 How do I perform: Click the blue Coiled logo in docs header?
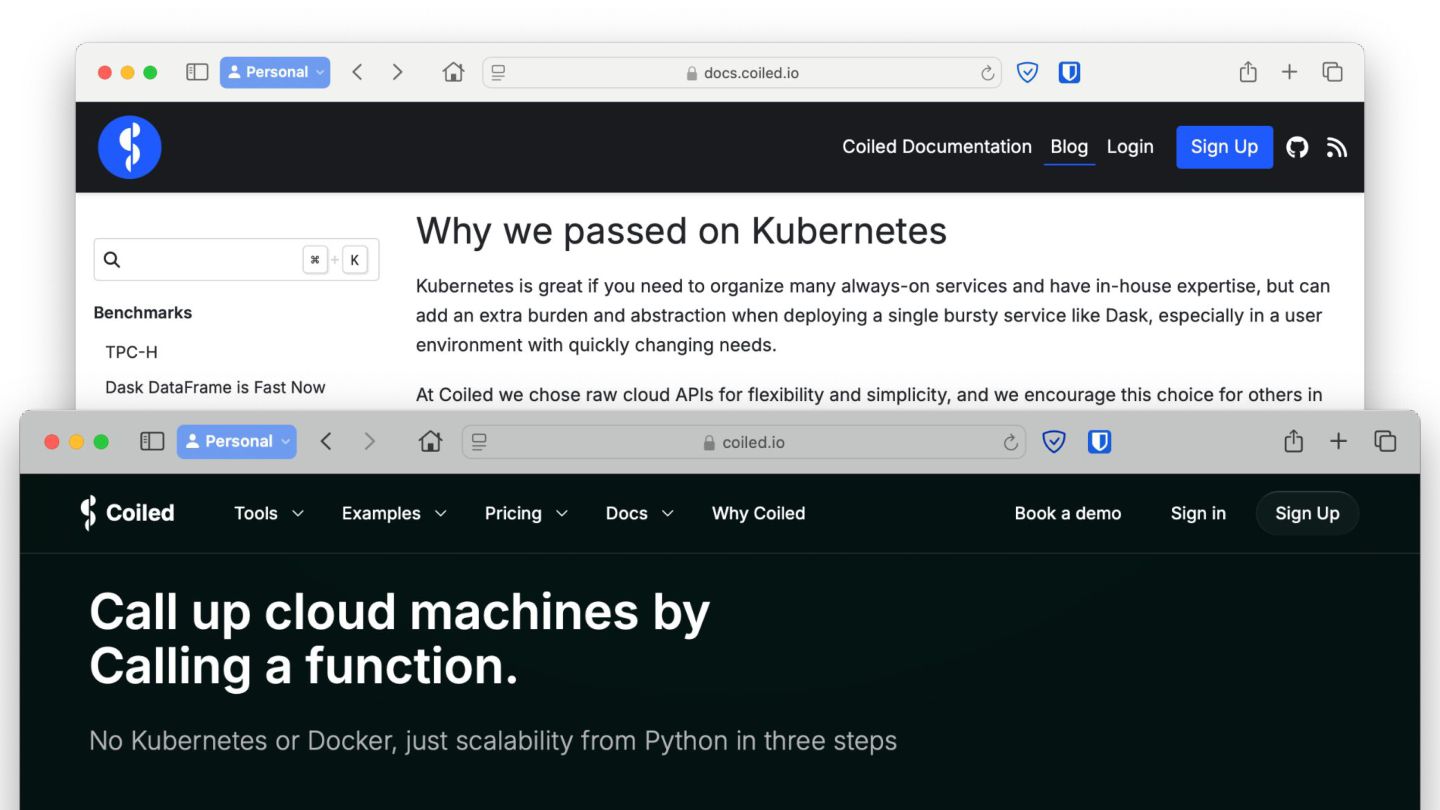129,147
